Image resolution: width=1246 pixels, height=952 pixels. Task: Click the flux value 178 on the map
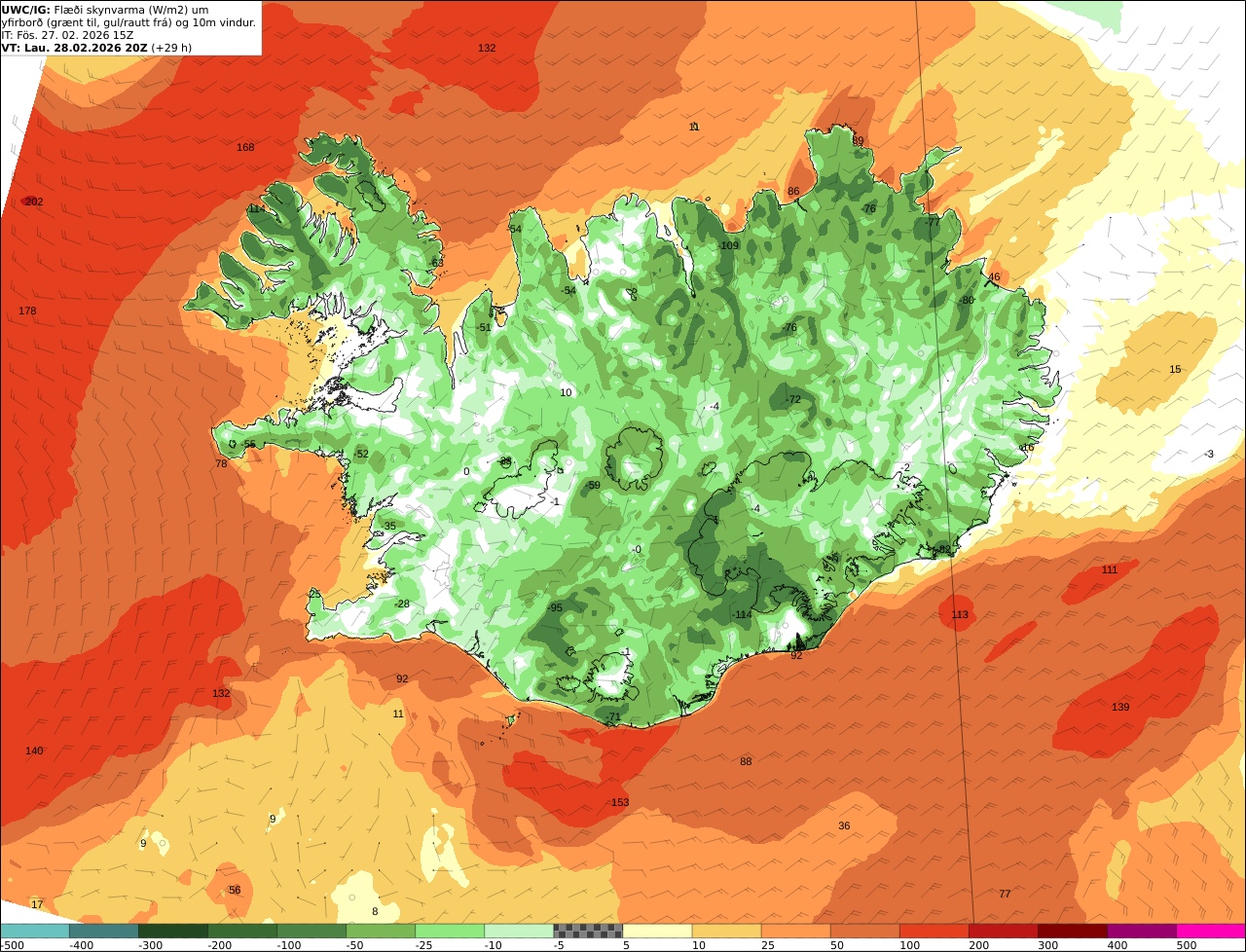[27, 311]
